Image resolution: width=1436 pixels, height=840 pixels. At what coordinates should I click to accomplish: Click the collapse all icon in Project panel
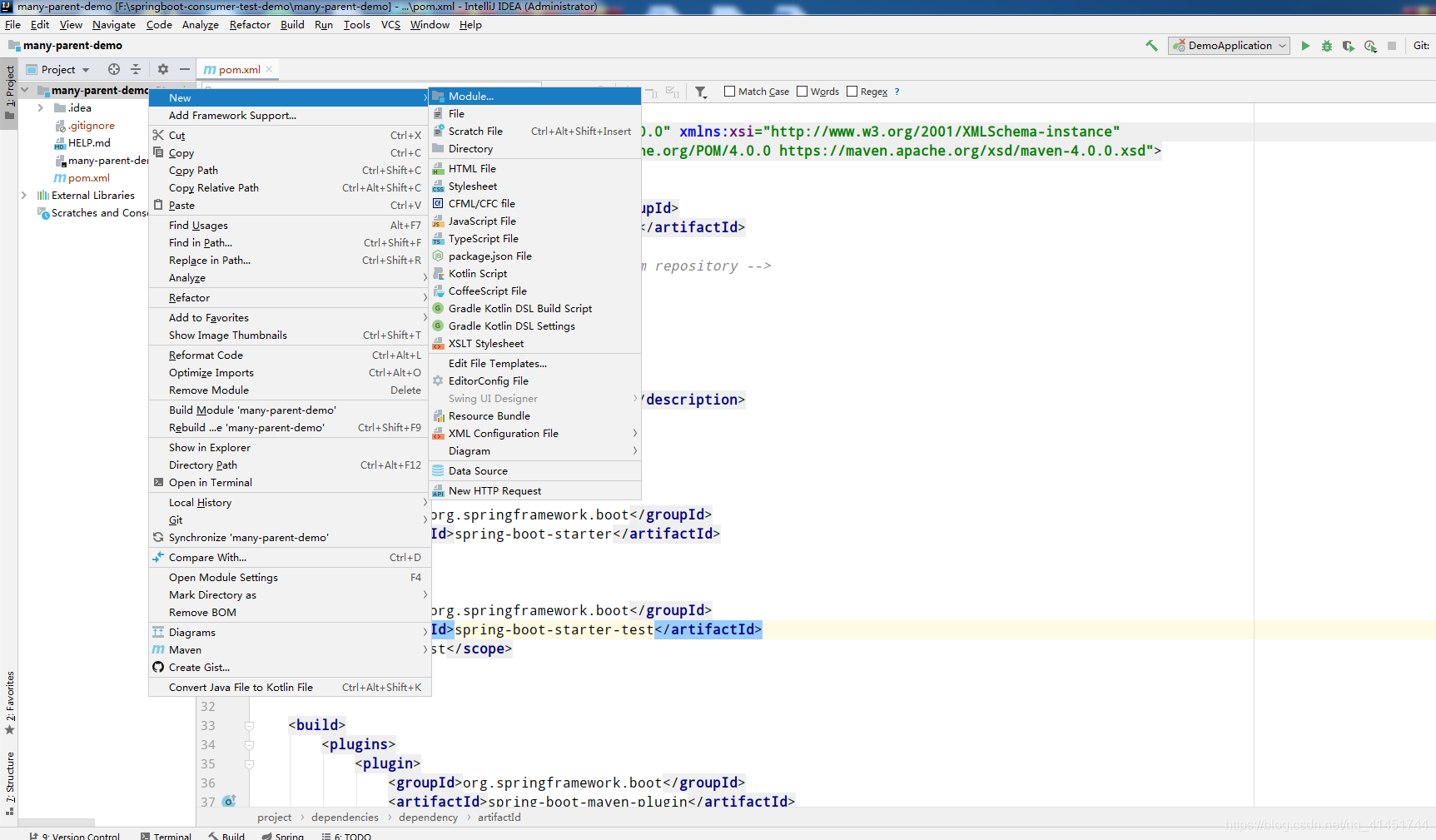[136, 69]
